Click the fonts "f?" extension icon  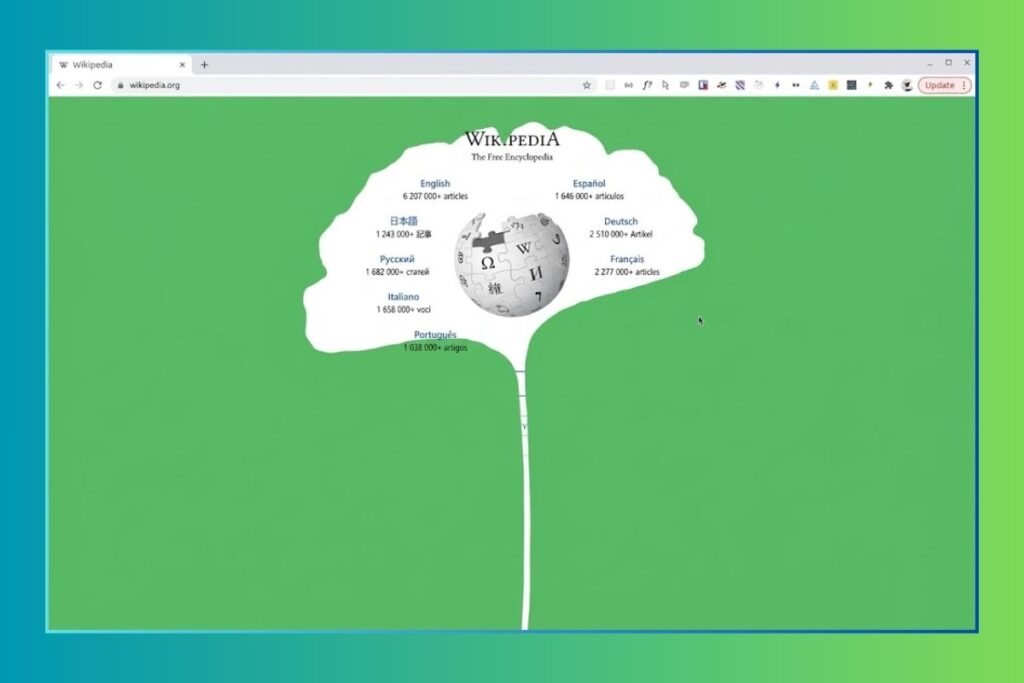click(647, 86)
